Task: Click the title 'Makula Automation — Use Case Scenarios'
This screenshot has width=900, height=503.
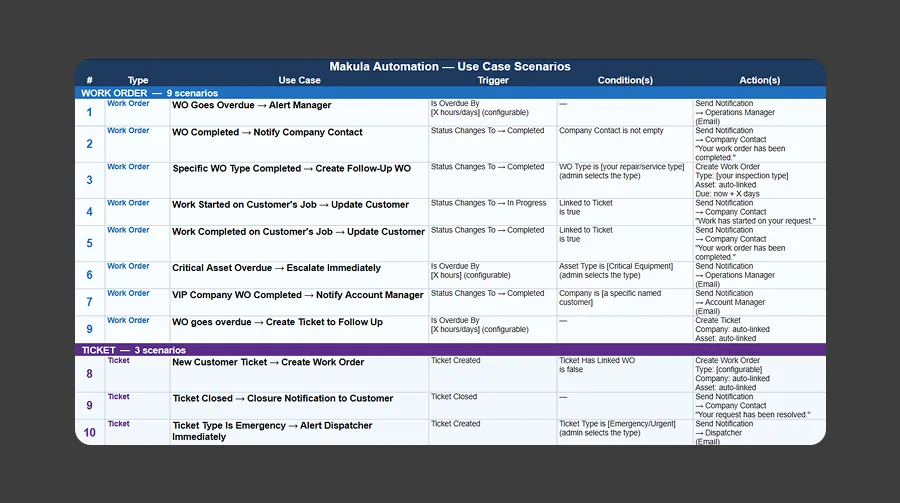Action: click(x=449, y=67)
